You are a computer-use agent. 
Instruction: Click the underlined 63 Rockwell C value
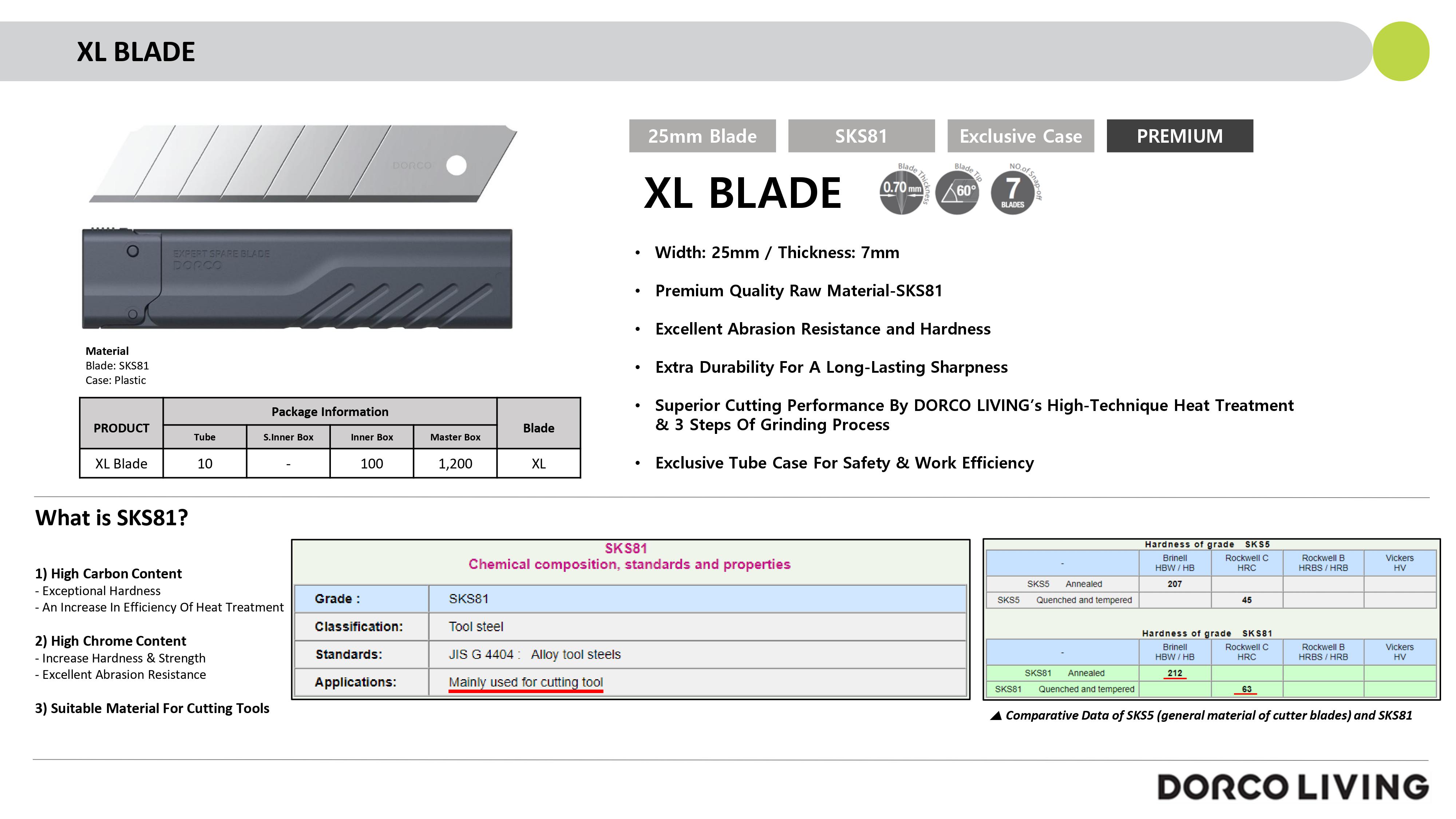point(1246,689)
